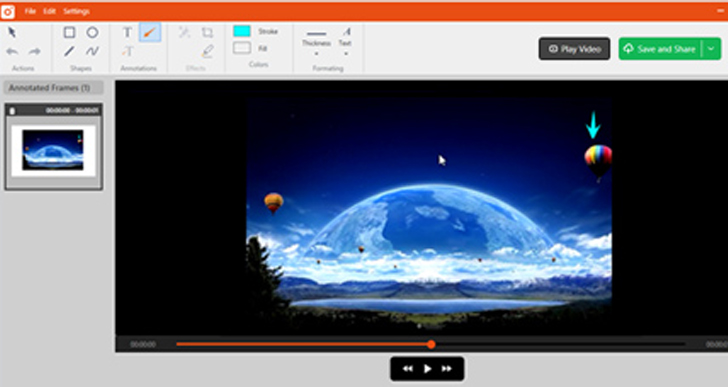Select the ellipse shape tool
The image size is (728, 387).
tap(92, 32)
